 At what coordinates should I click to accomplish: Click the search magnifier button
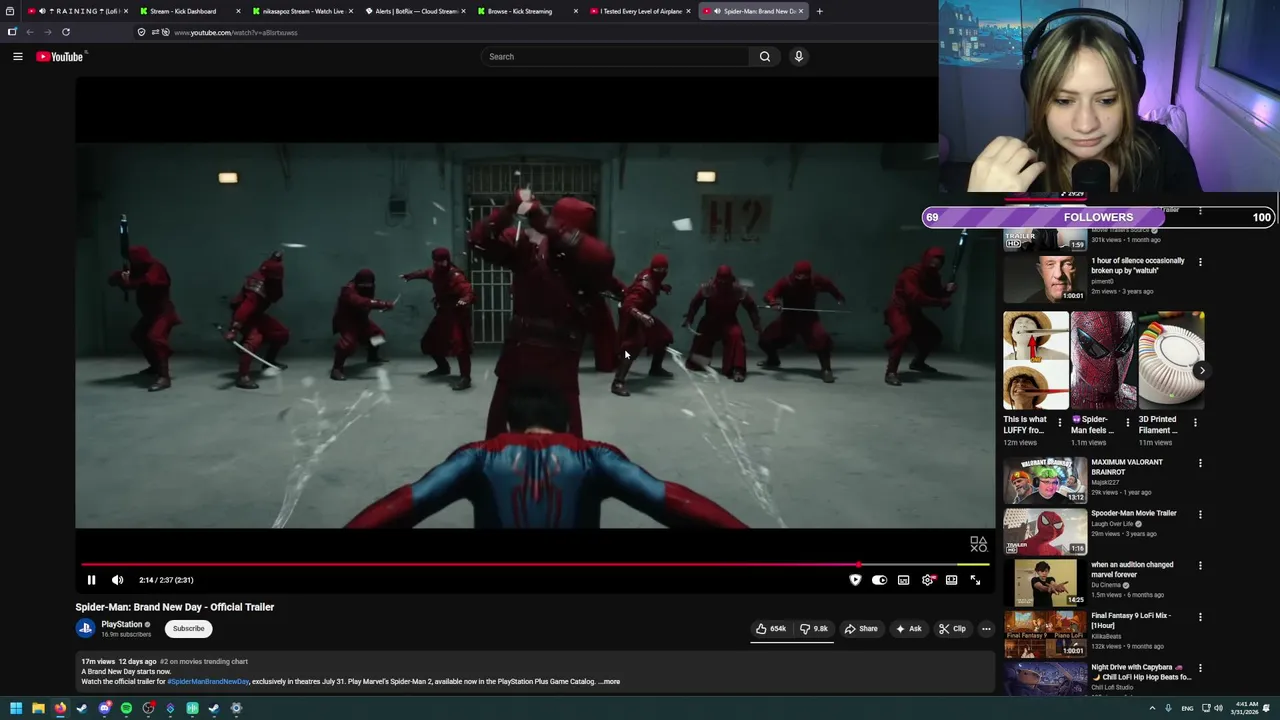(x=765, y=57)
